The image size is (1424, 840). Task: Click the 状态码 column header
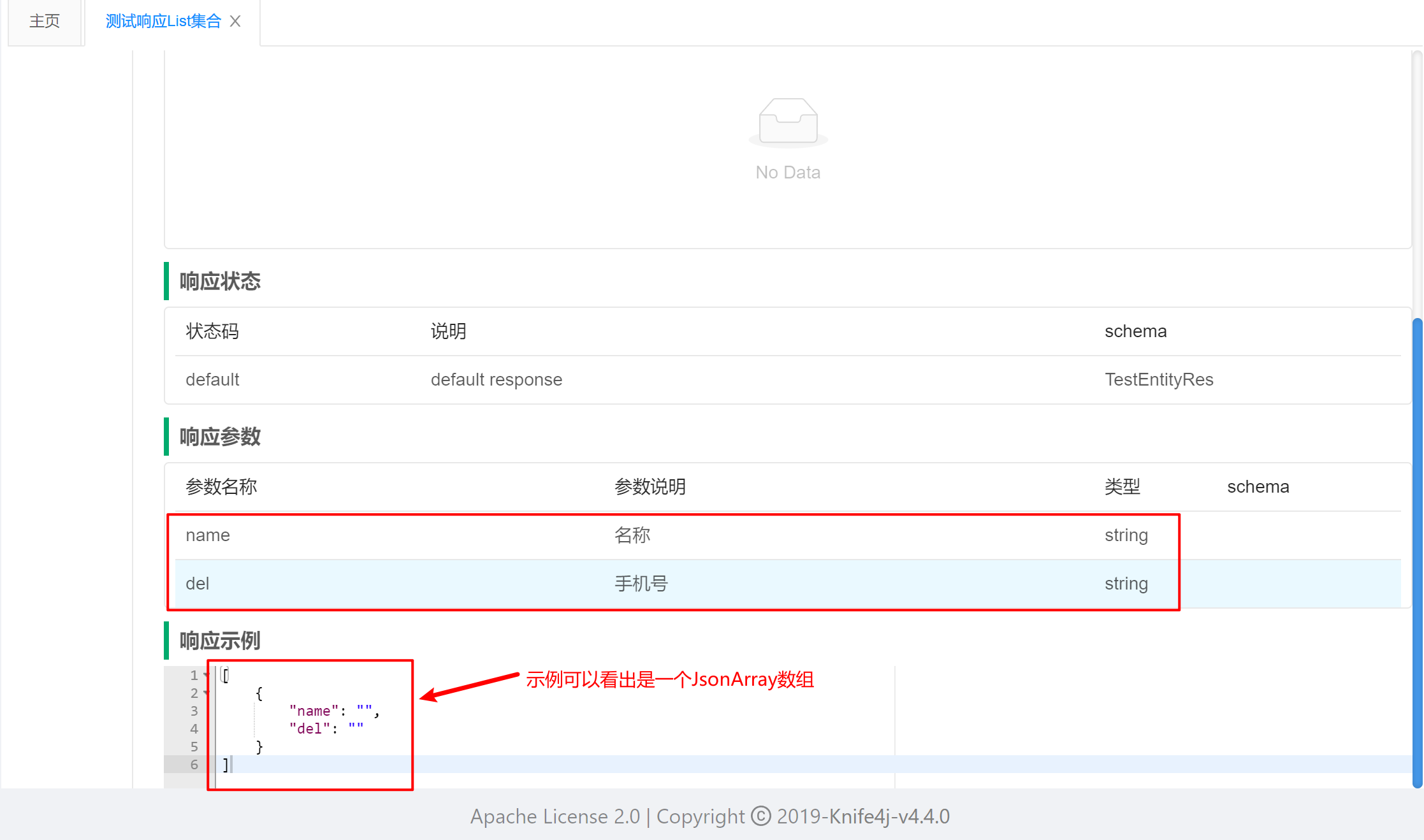tap(212, 331)
